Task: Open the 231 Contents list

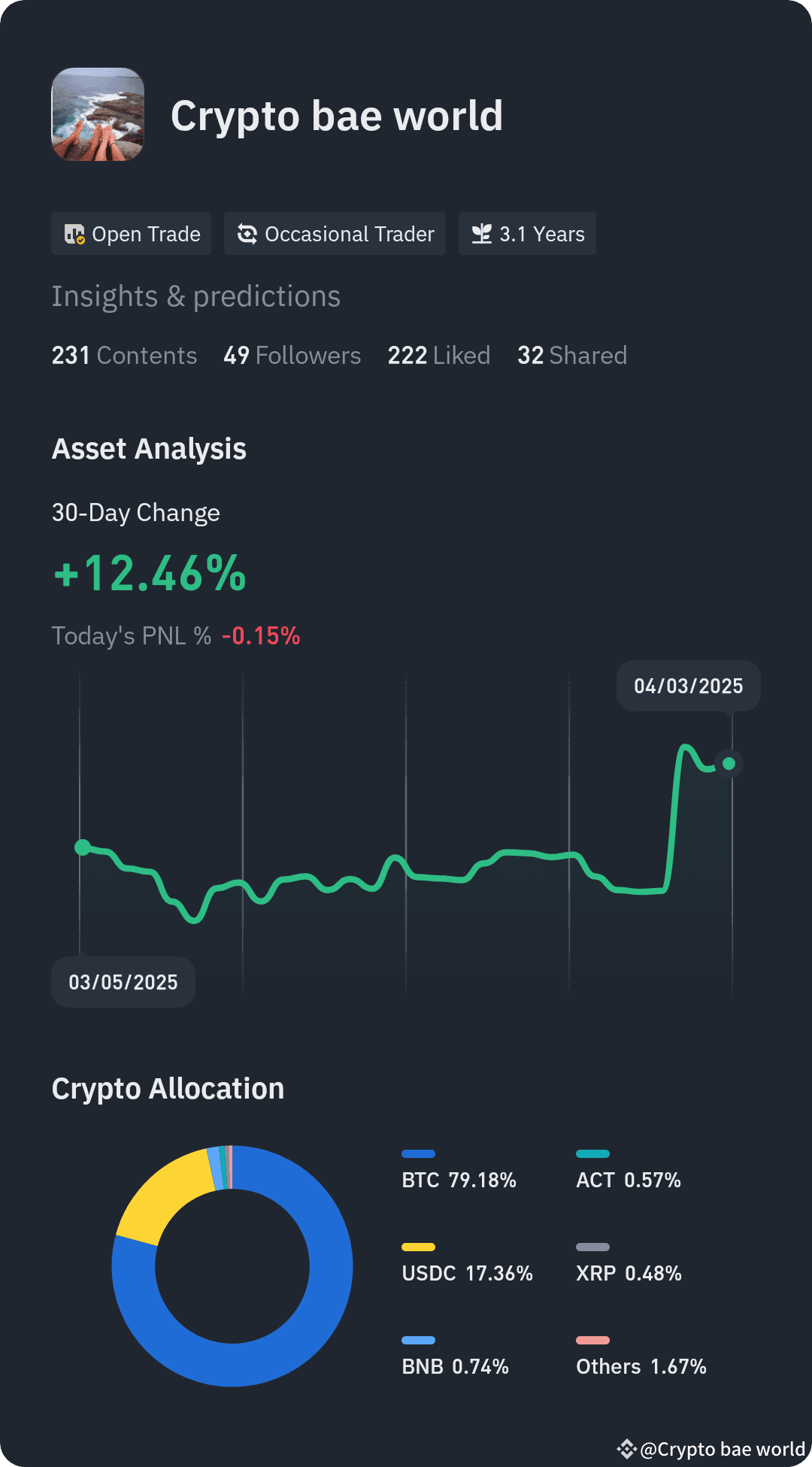Action: click(x=124, y=356)
